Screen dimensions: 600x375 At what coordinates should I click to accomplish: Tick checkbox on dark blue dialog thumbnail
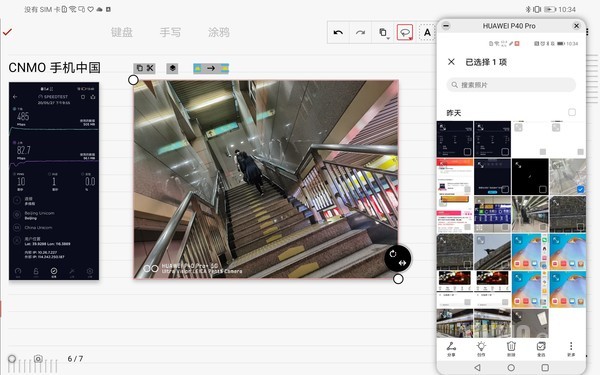click(x=505, y=189)
